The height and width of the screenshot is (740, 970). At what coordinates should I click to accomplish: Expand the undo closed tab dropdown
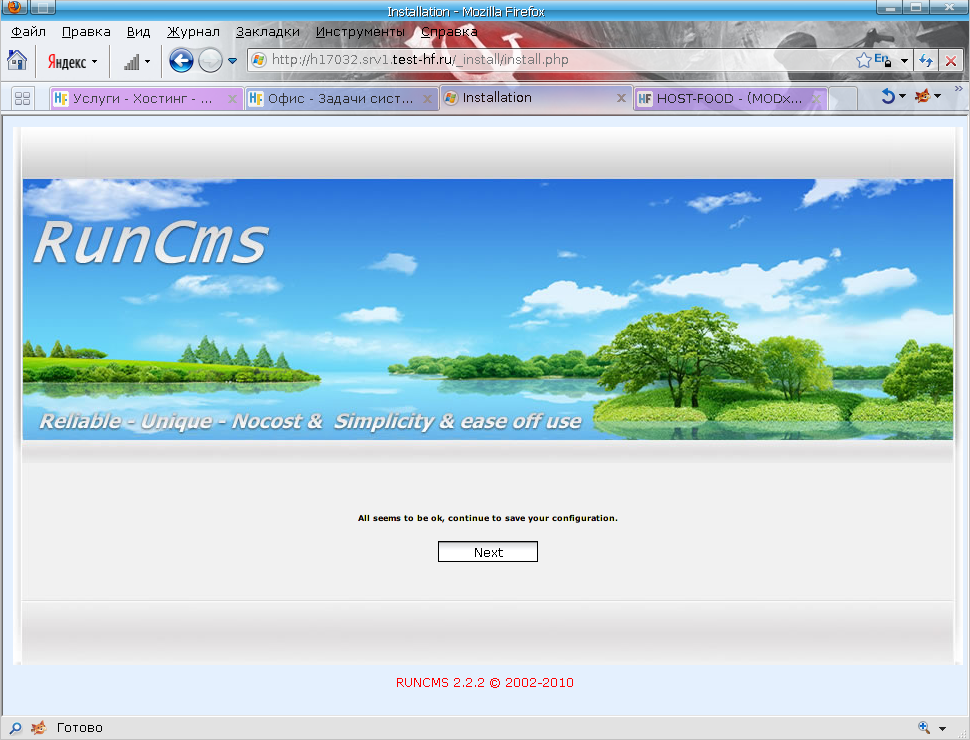coord(901,97)
